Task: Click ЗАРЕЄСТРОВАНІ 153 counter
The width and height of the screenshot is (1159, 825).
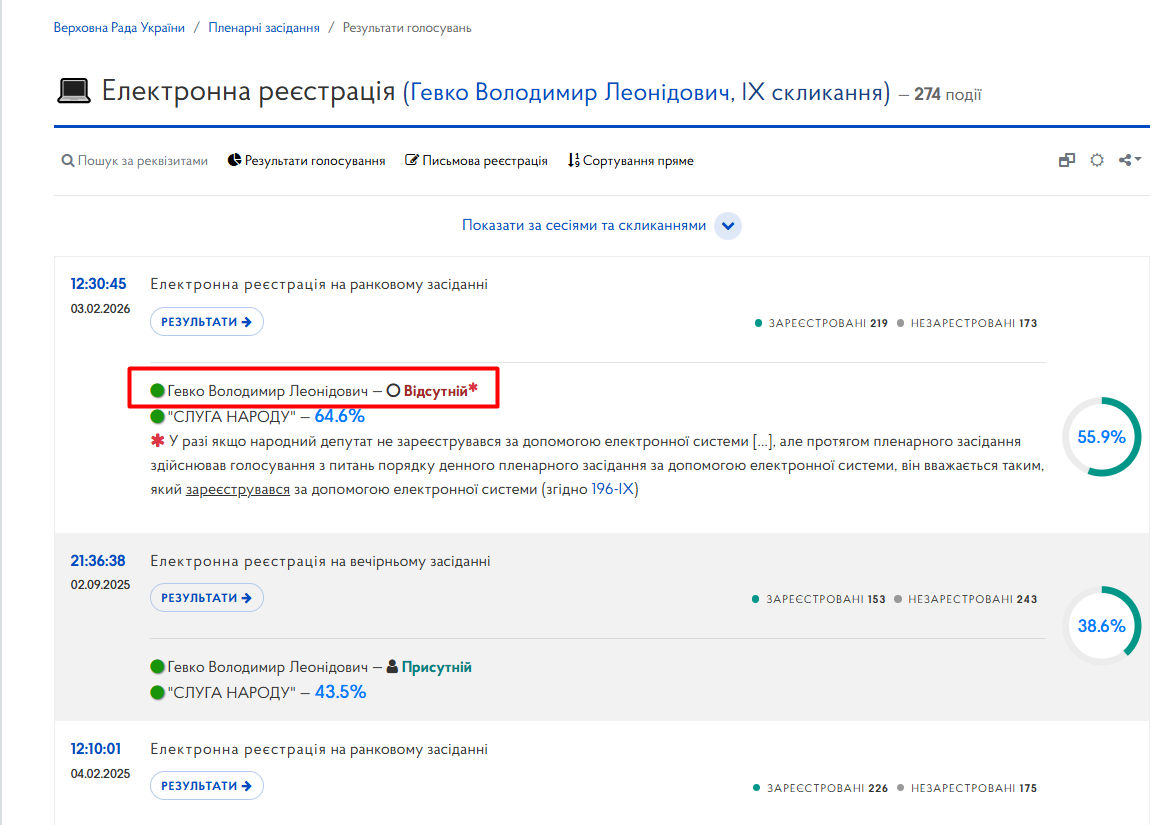Action: (x=818, y=599)
